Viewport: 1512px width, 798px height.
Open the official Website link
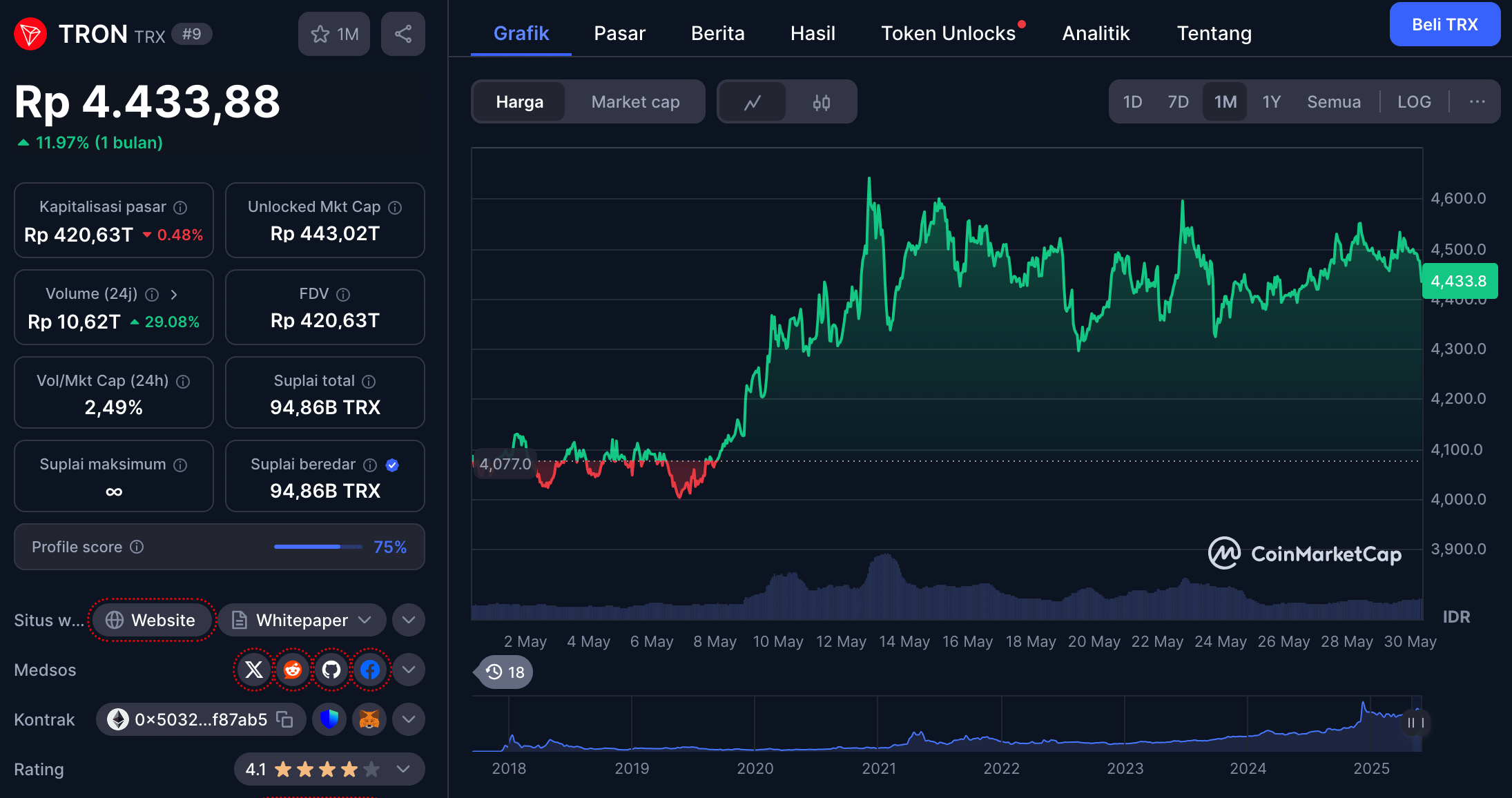(x=151, y=620)
